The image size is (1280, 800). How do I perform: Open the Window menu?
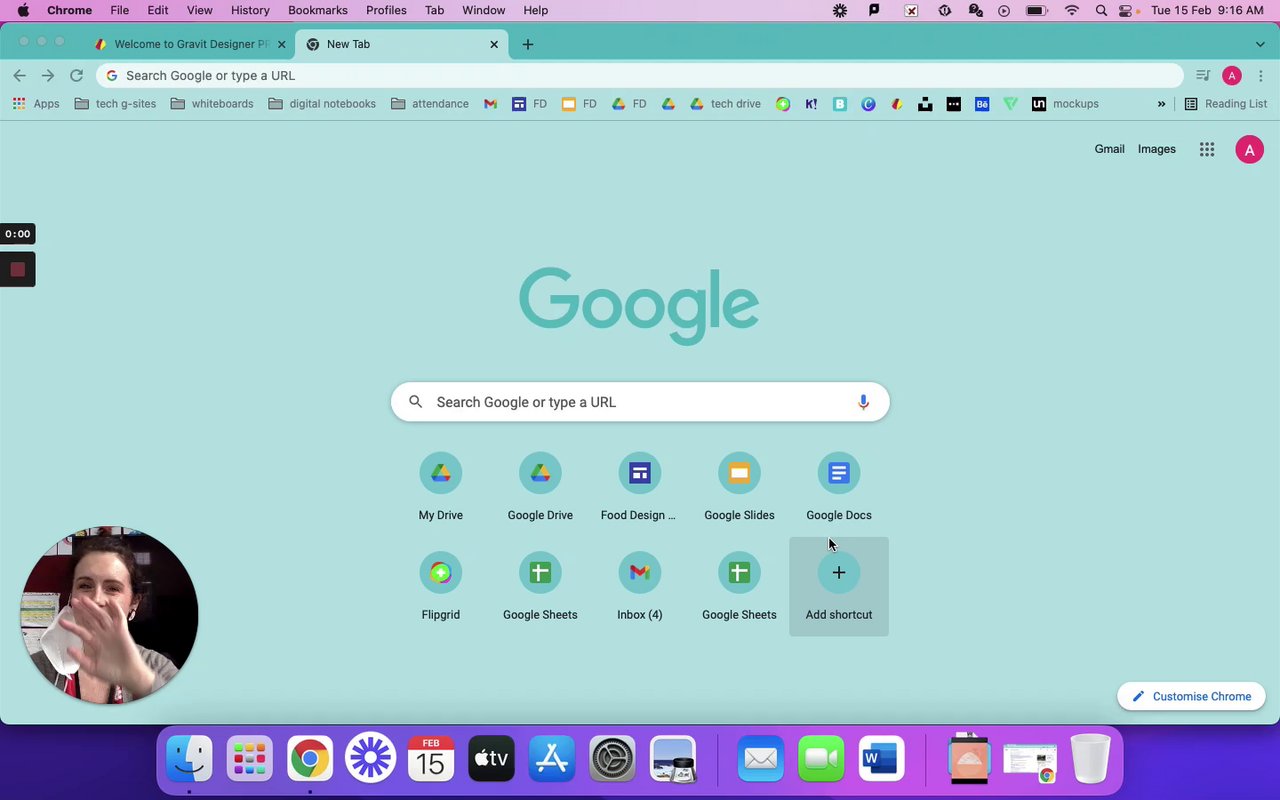tap(484, 10)
